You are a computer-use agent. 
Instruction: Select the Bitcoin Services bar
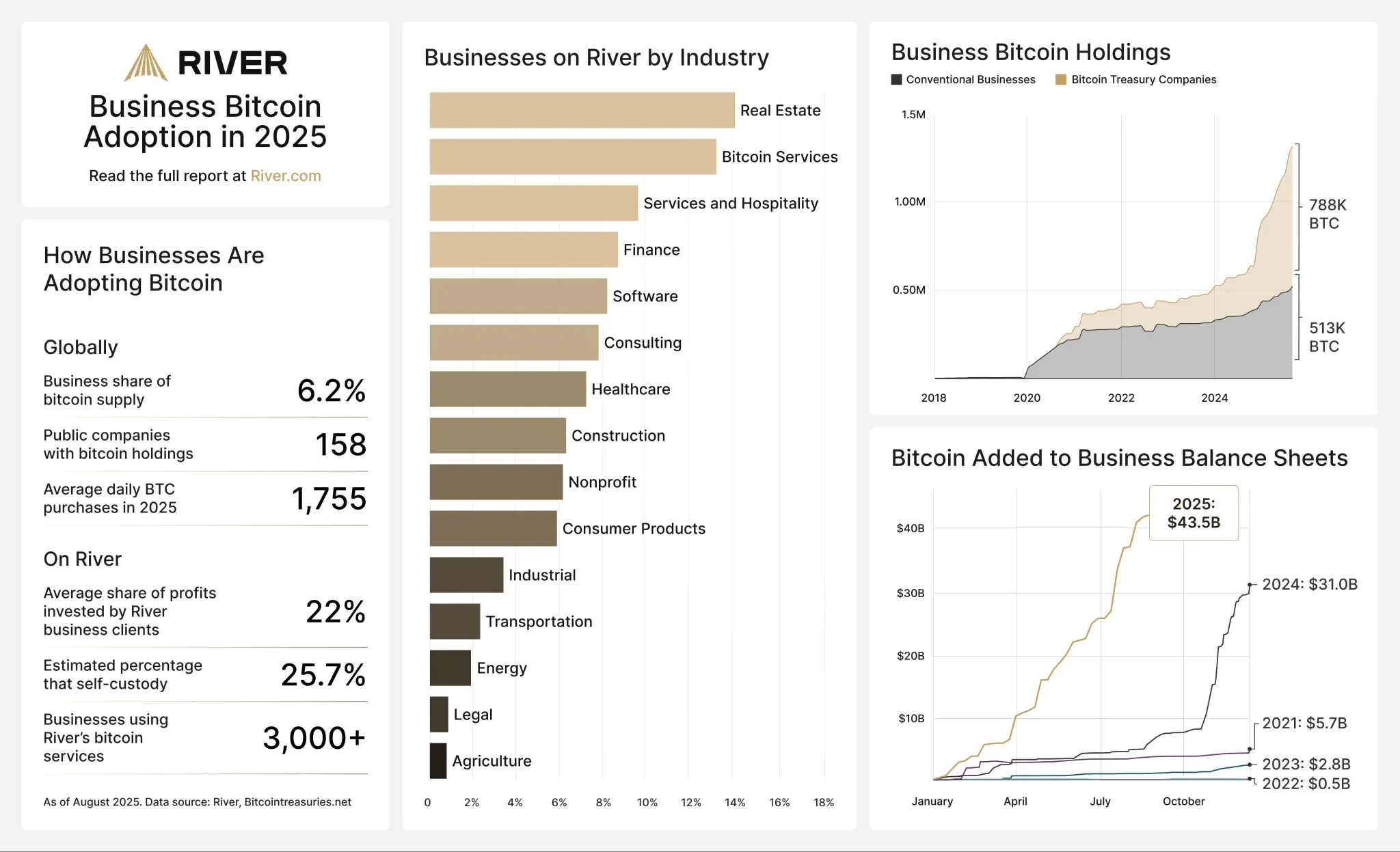click(573, 156)
